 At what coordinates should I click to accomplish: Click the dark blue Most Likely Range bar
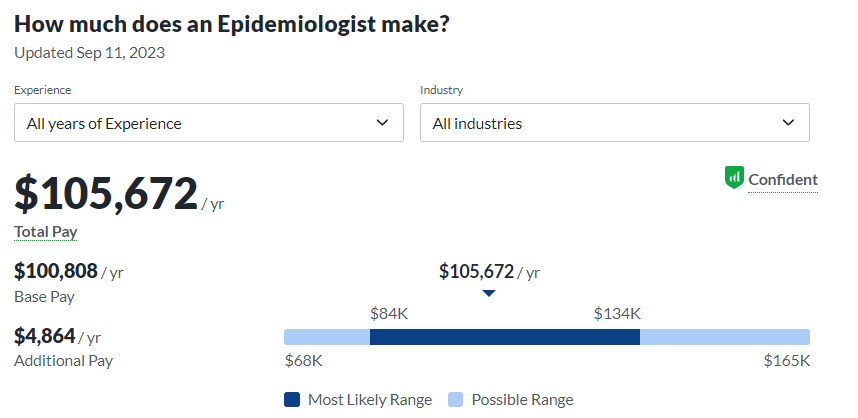[x=504, y=337]
